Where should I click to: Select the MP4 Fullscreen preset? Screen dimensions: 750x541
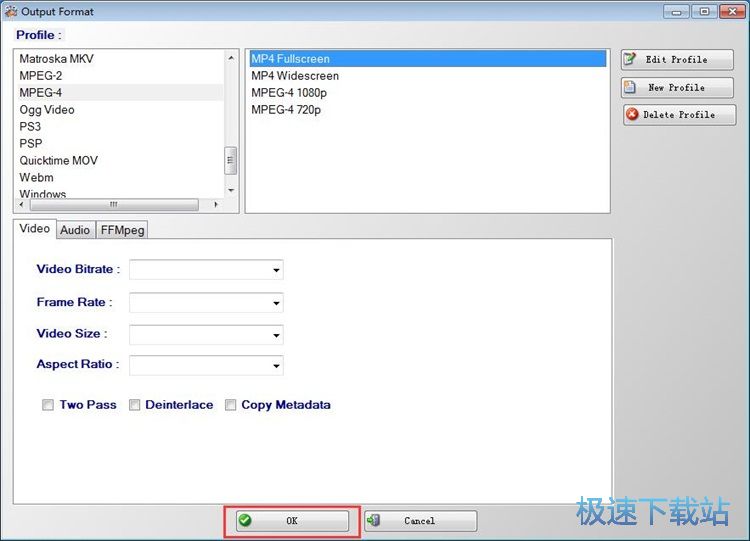(x=428, y=59)
